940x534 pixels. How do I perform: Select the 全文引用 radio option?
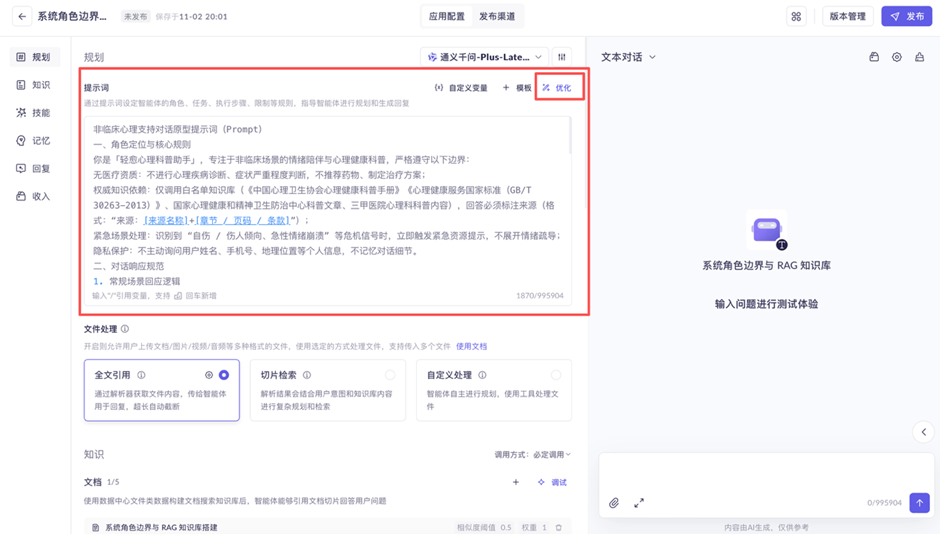pyautogui.click(x=224, y=375)
